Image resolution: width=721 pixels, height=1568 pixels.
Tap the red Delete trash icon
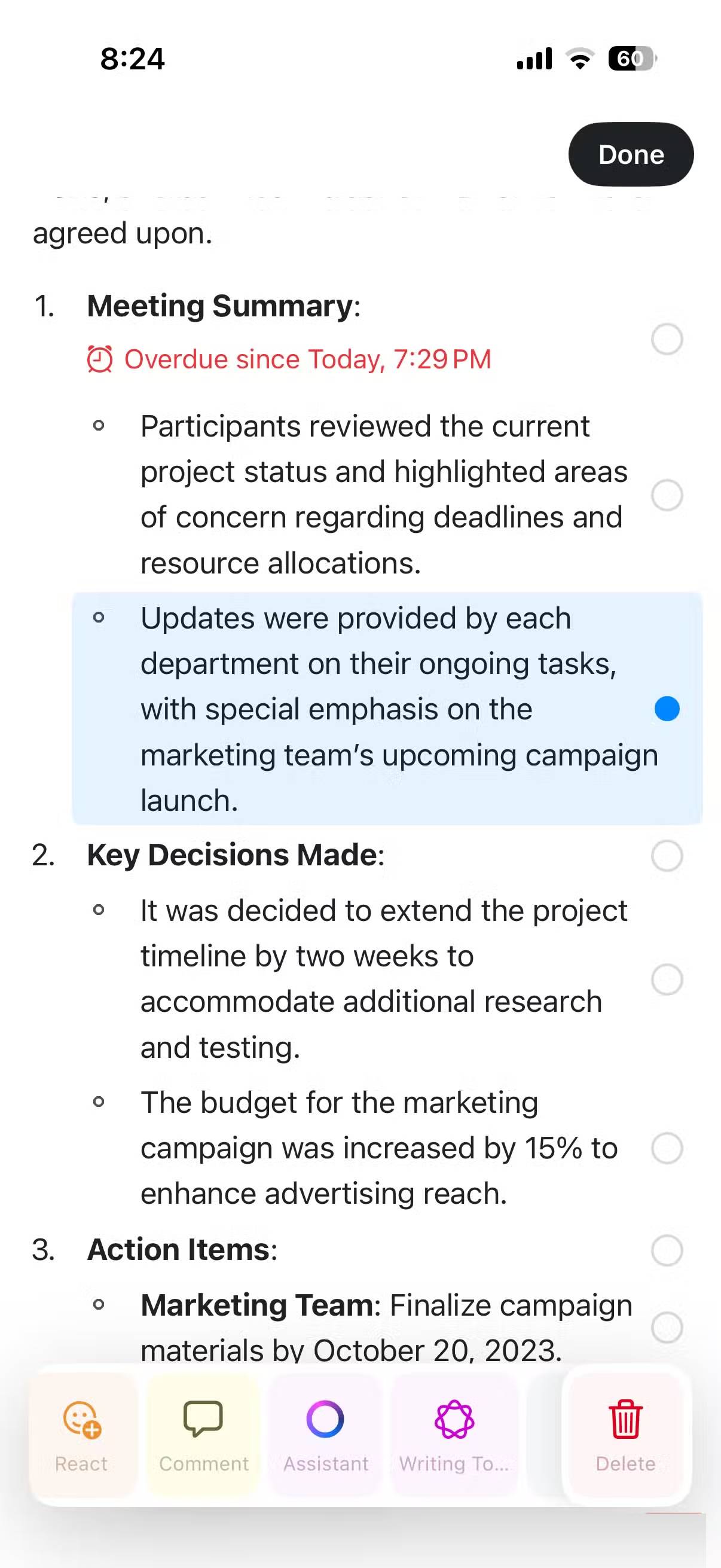625,1419
